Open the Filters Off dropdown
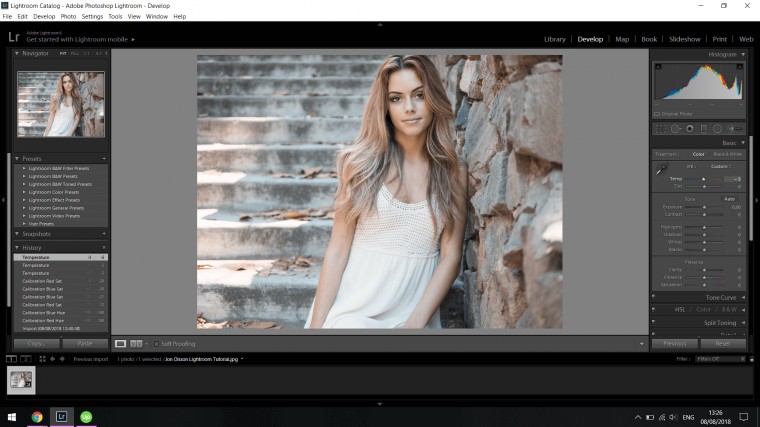 click(x=720, y=359)
